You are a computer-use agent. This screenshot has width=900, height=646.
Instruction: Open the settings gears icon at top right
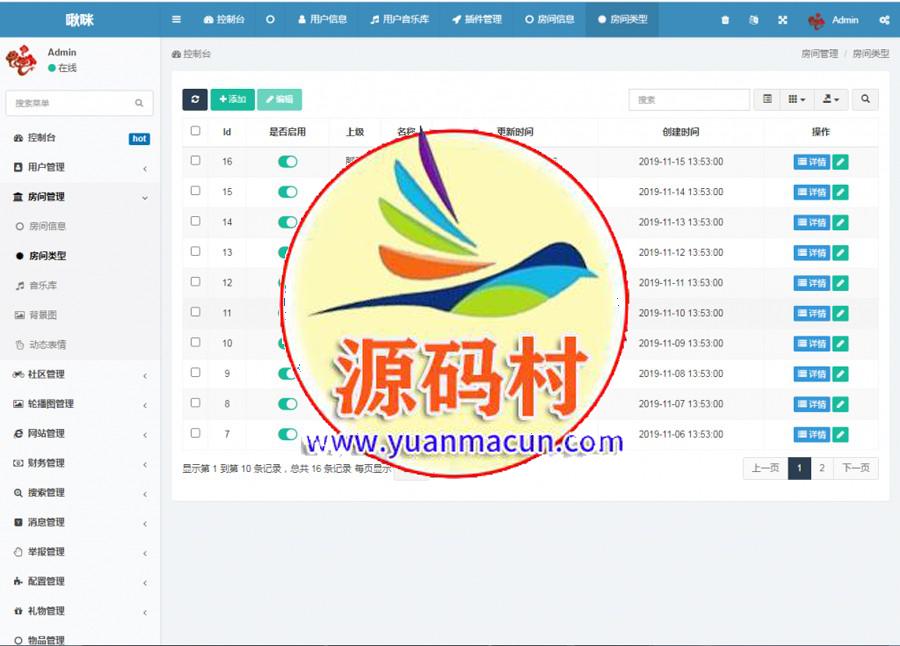pos(884,20)
